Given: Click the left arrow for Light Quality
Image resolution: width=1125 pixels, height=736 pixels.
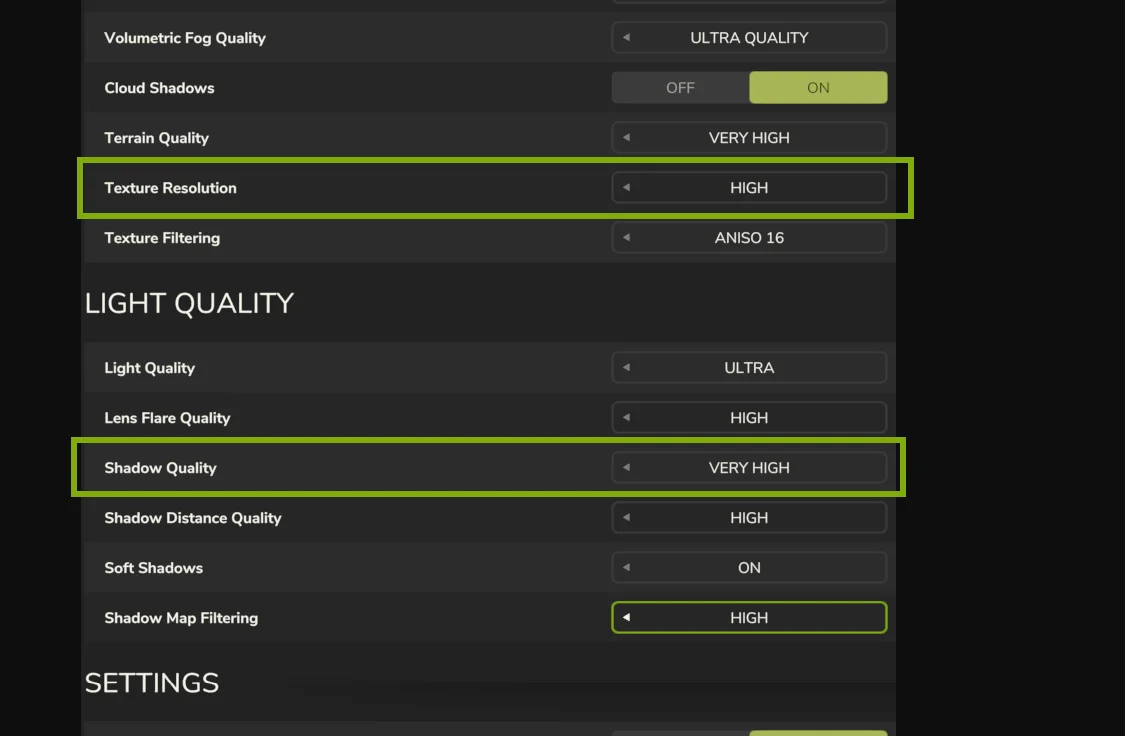Looking at the screenshot, I should coord(626,367).
